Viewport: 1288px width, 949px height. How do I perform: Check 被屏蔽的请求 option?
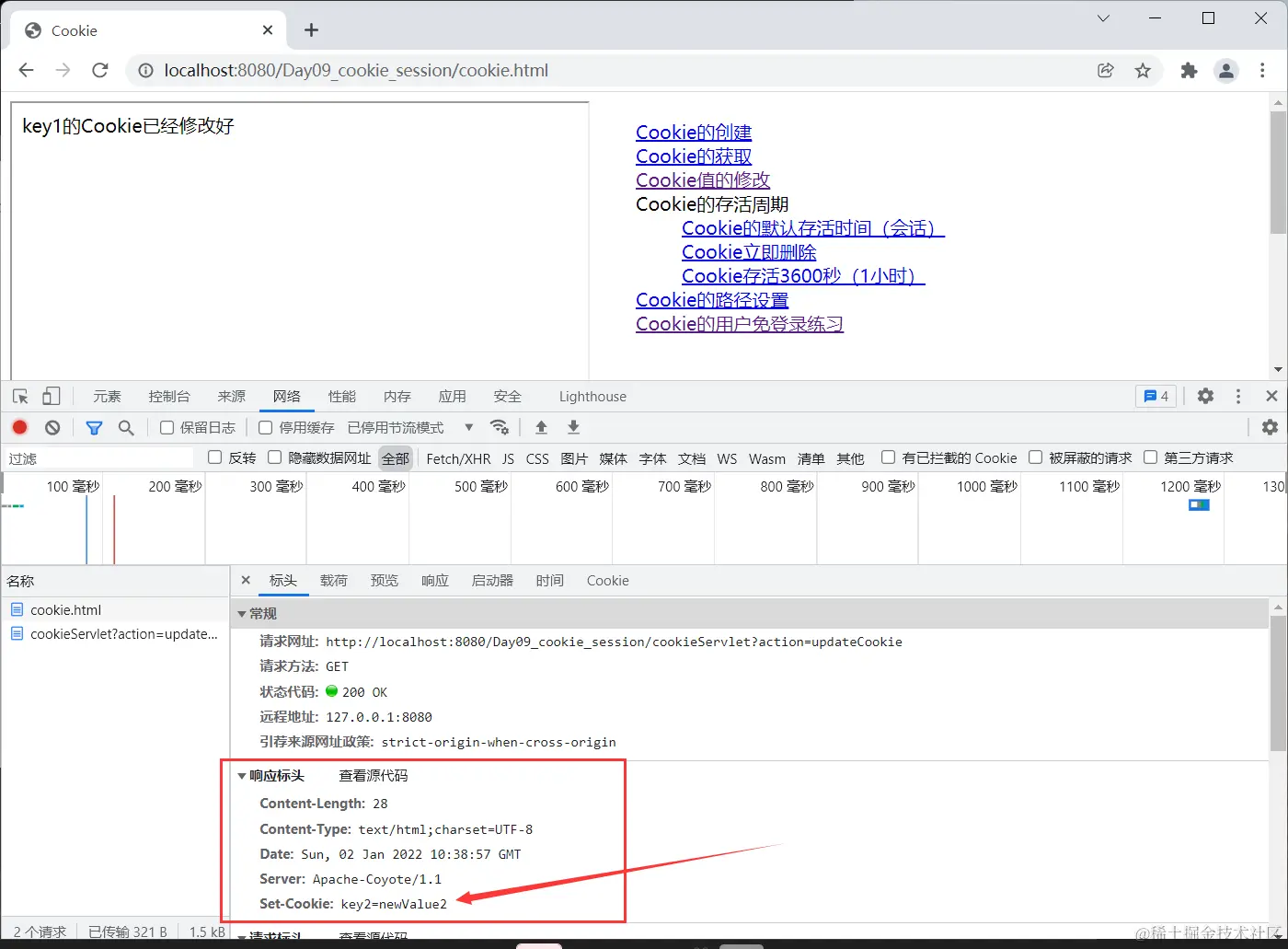point(1035,457)
